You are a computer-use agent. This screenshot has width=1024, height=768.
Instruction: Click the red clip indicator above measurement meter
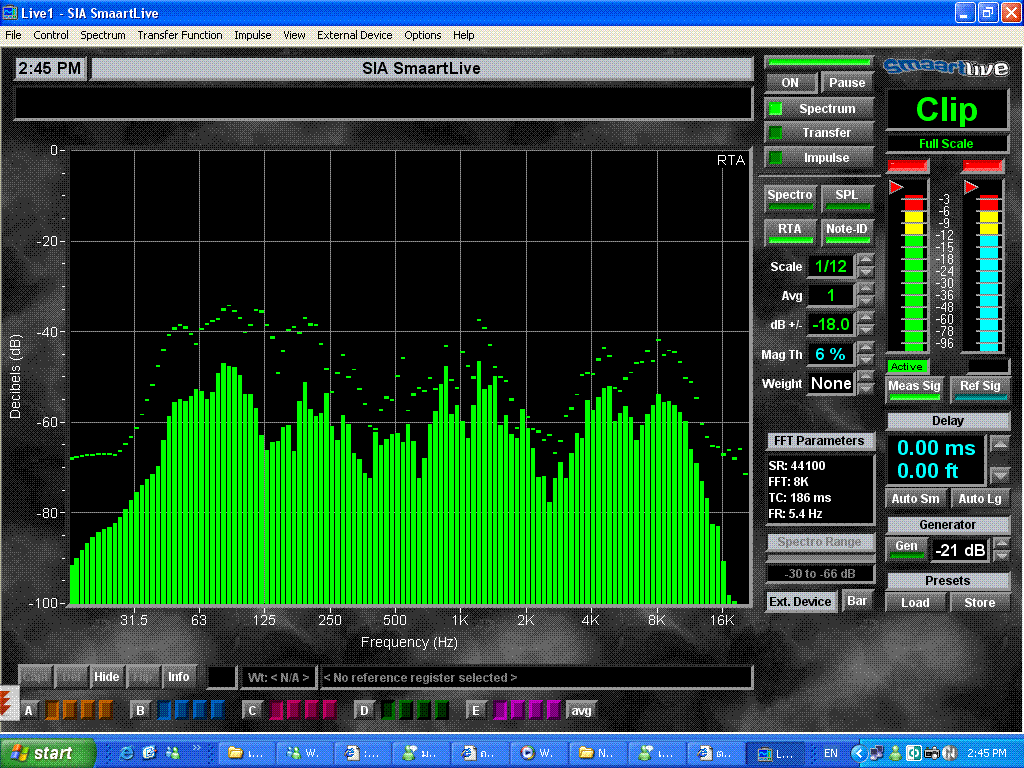(907, 165)
